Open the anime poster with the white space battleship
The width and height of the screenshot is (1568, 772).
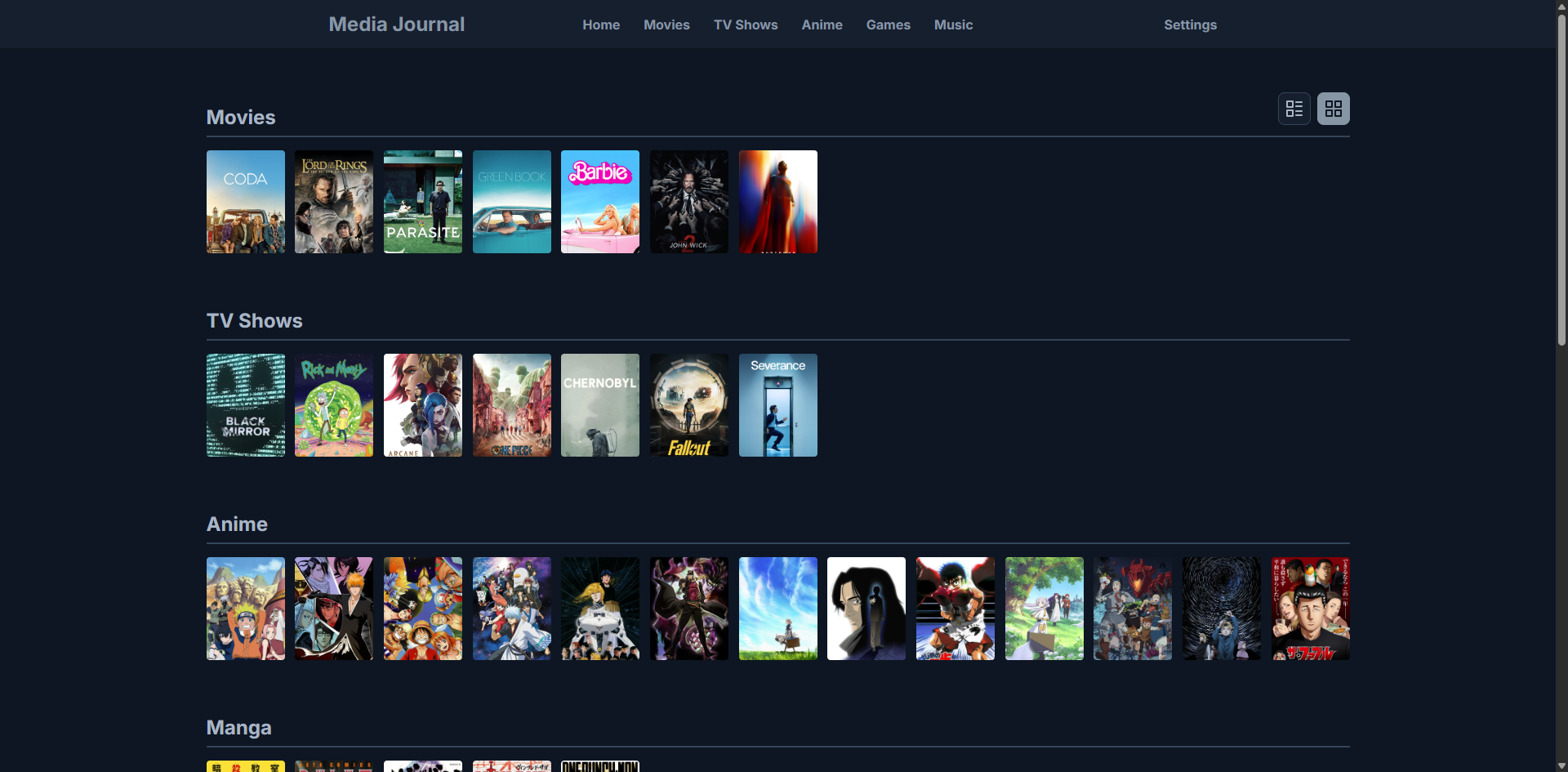(600, 609)
